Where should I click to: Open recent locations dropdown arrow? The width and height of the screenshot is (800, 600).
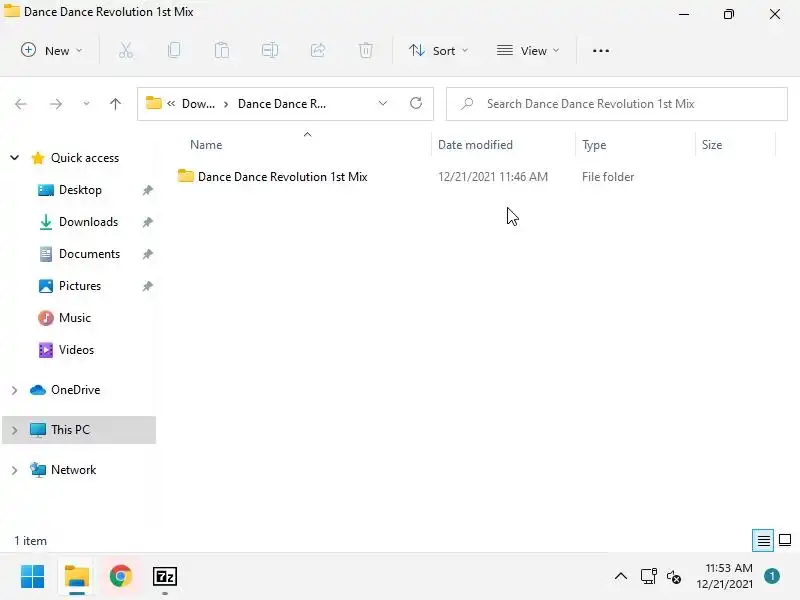86,104
